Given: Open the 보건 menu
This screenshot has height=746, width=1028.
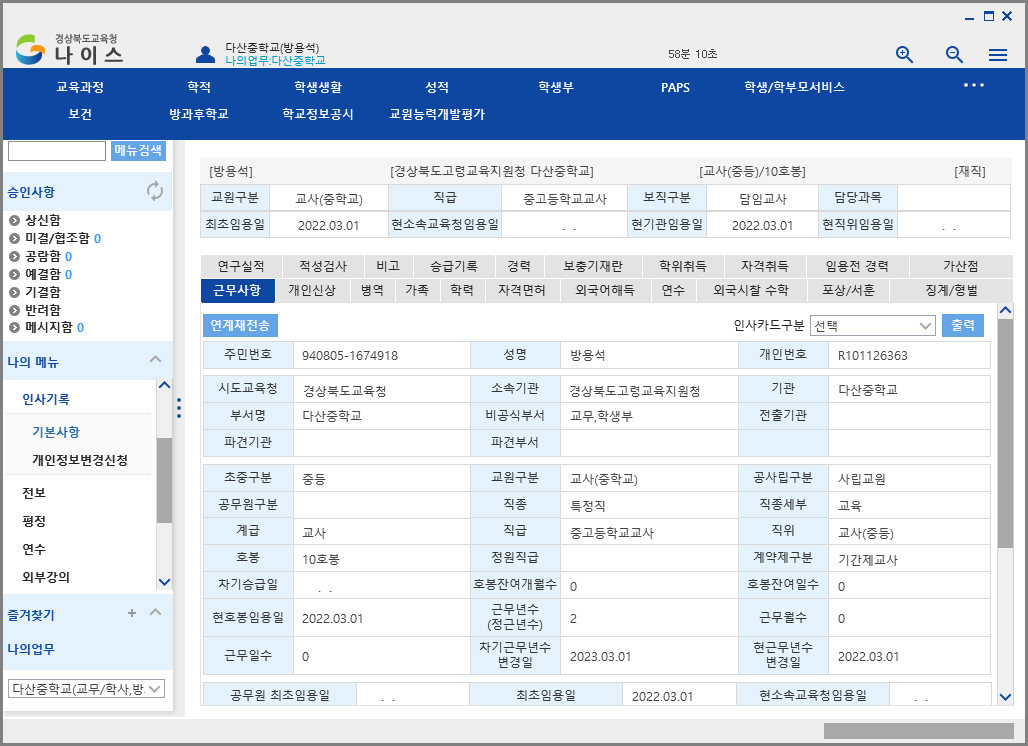Looking at the screenshot, I should (80, 114).
